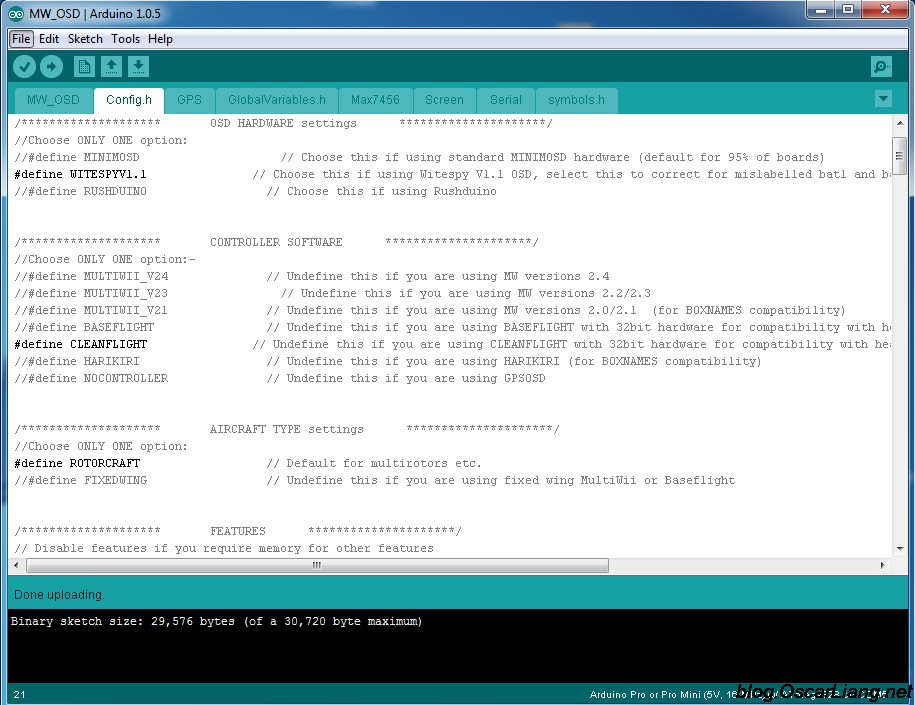Switch to the Serial tab
Image resolution: width=915 pixels, height=705 pixels.
(x=505, y=100)
